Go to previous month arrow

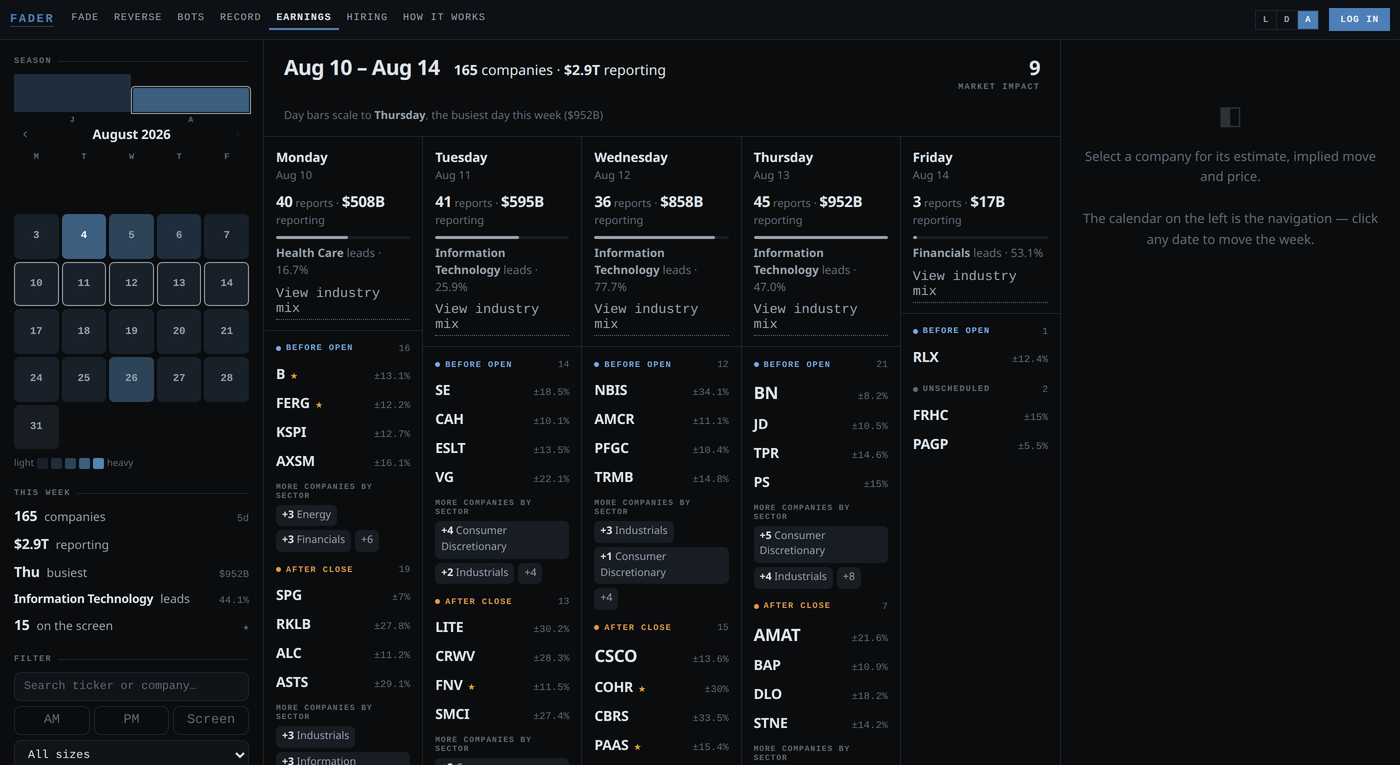25,134
